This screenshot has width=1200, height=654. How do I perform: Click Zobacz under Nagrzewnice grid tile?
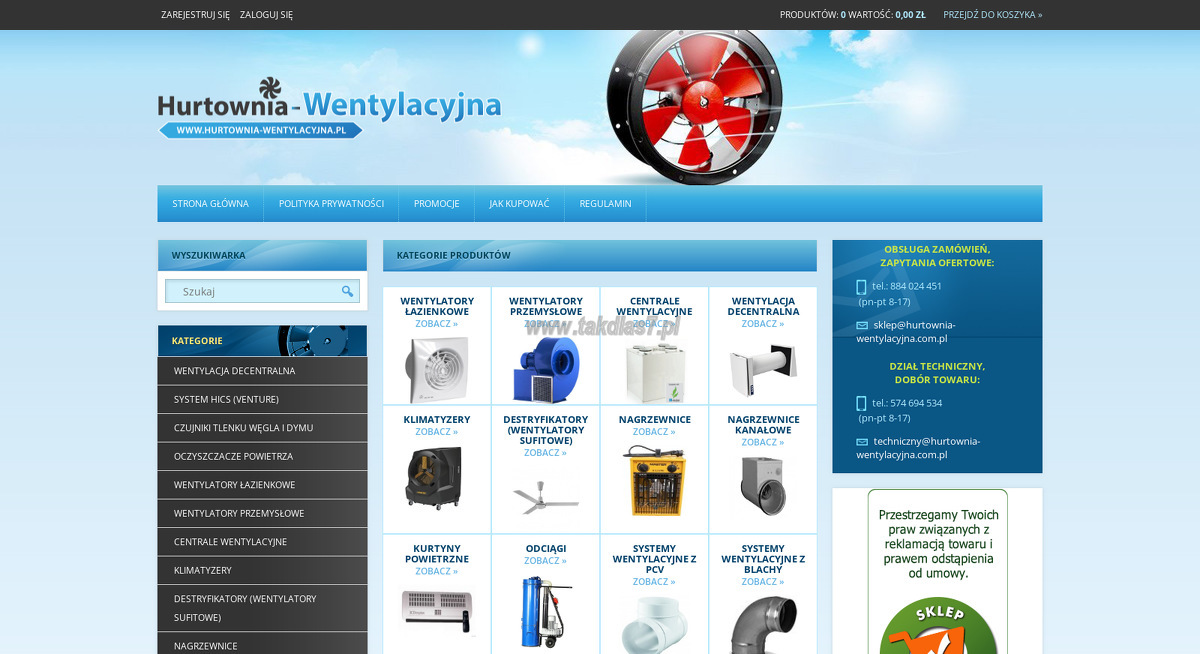[x=654, y=432]
